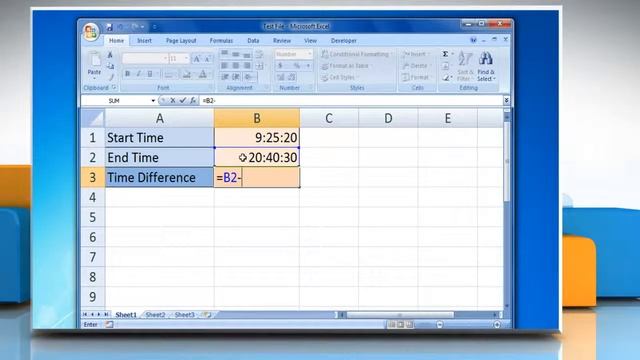Switch to the Review ribbon tab
Image resolution: width=640 pixels, height=360 pixels.
pos(282,40)
